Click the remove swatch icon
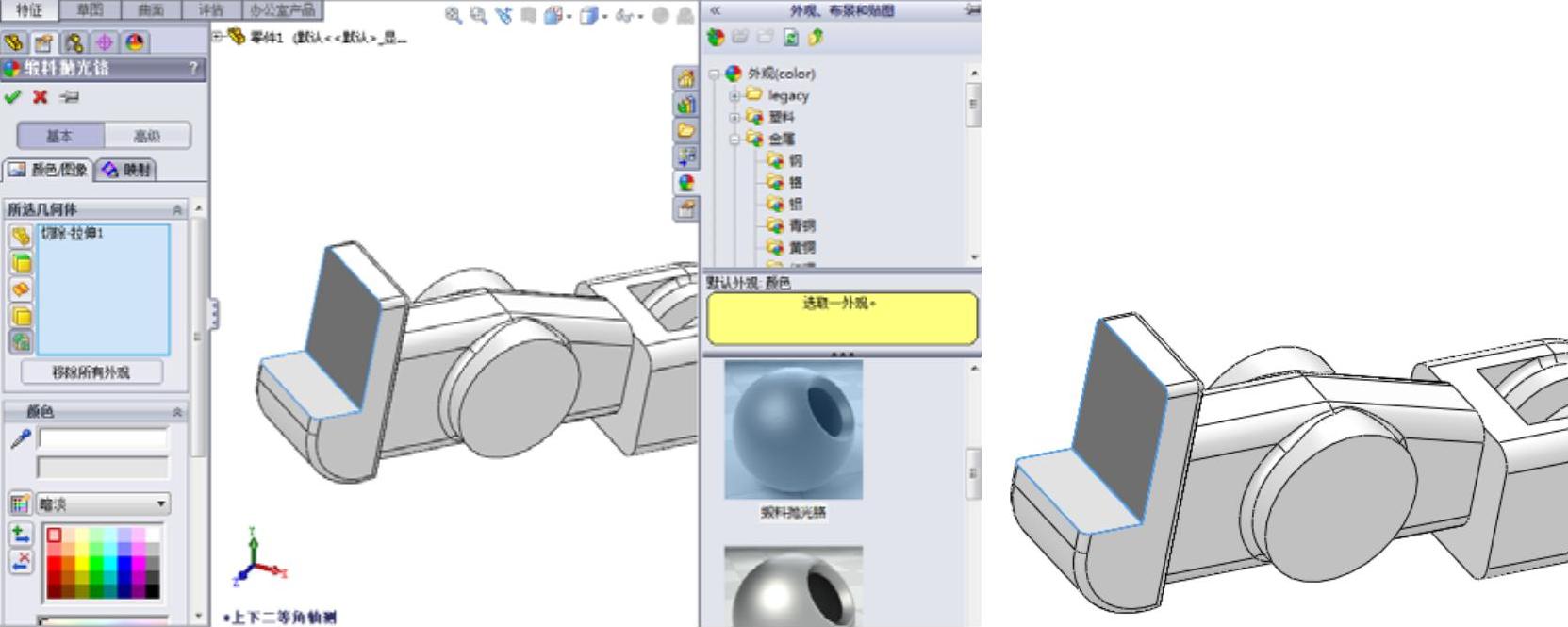The image size is (1568, 627). (x=21, y=562)
